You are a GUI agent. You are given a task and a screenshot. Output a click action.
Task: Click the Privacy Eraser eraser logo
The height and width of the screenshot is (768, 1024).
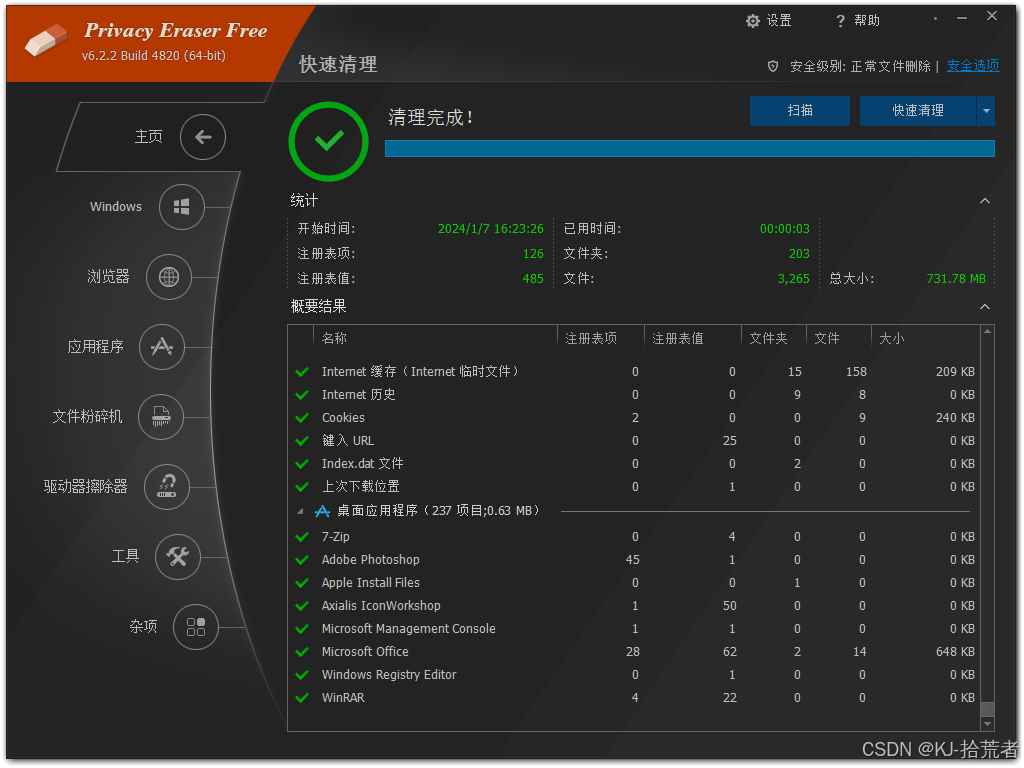coord(46,40)
